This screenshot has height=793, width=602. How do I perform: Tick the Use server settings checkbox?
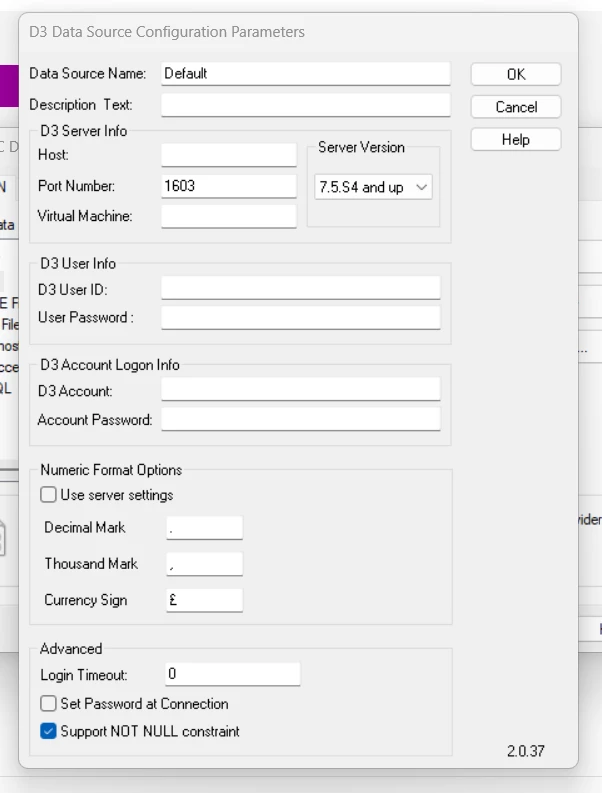48,495
